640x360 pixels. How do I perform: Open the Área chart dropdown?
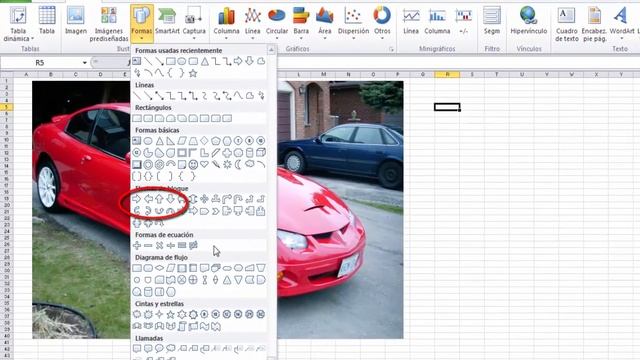[324, 24]
